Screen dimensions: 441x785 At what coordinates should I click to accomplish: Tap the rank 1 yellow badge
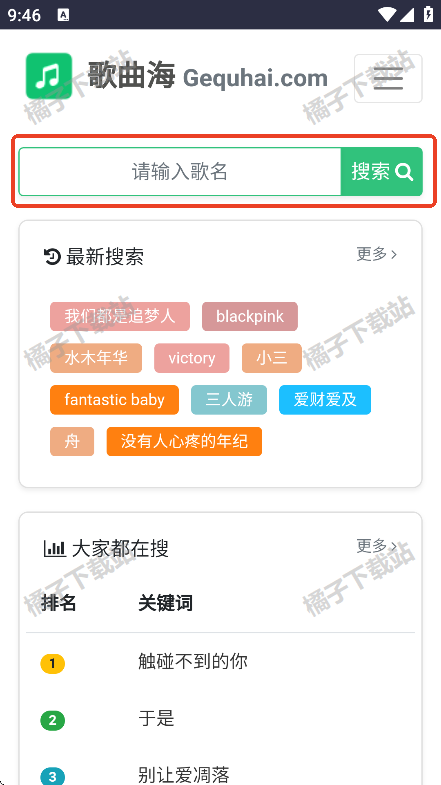coord(53,664)
